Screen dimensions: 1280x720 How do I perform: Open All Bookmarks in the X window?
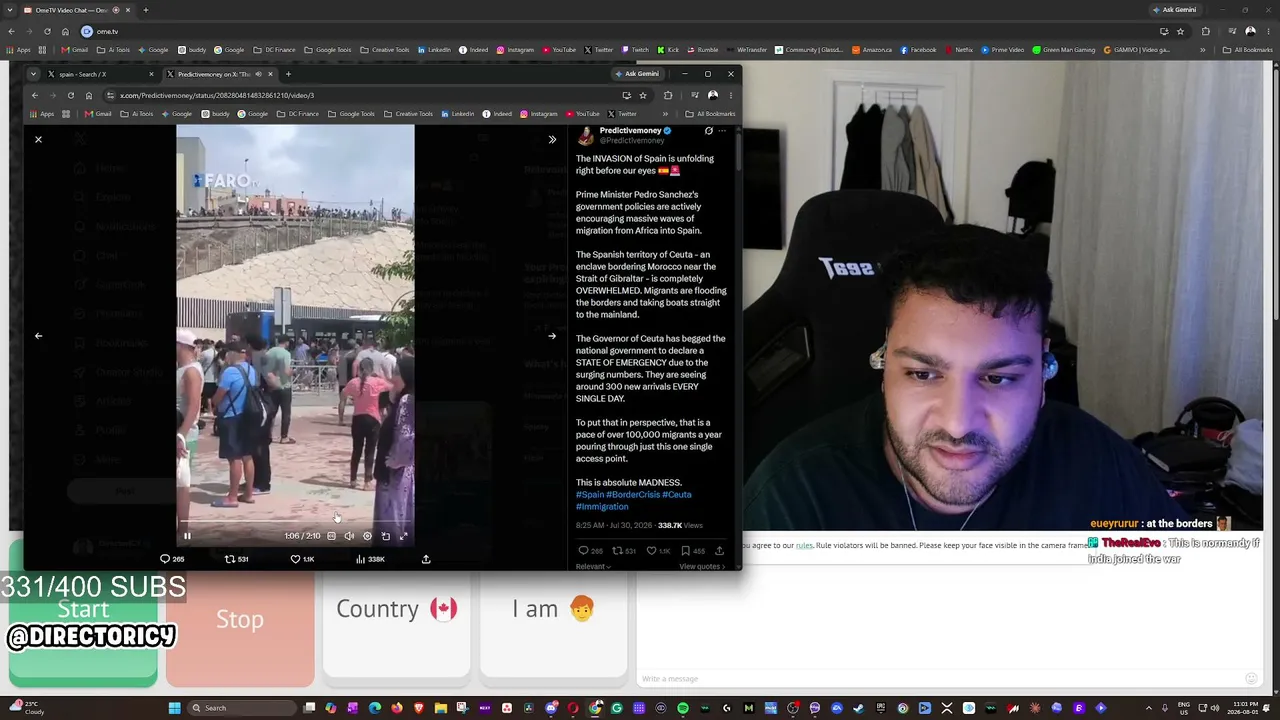point(710,114)
